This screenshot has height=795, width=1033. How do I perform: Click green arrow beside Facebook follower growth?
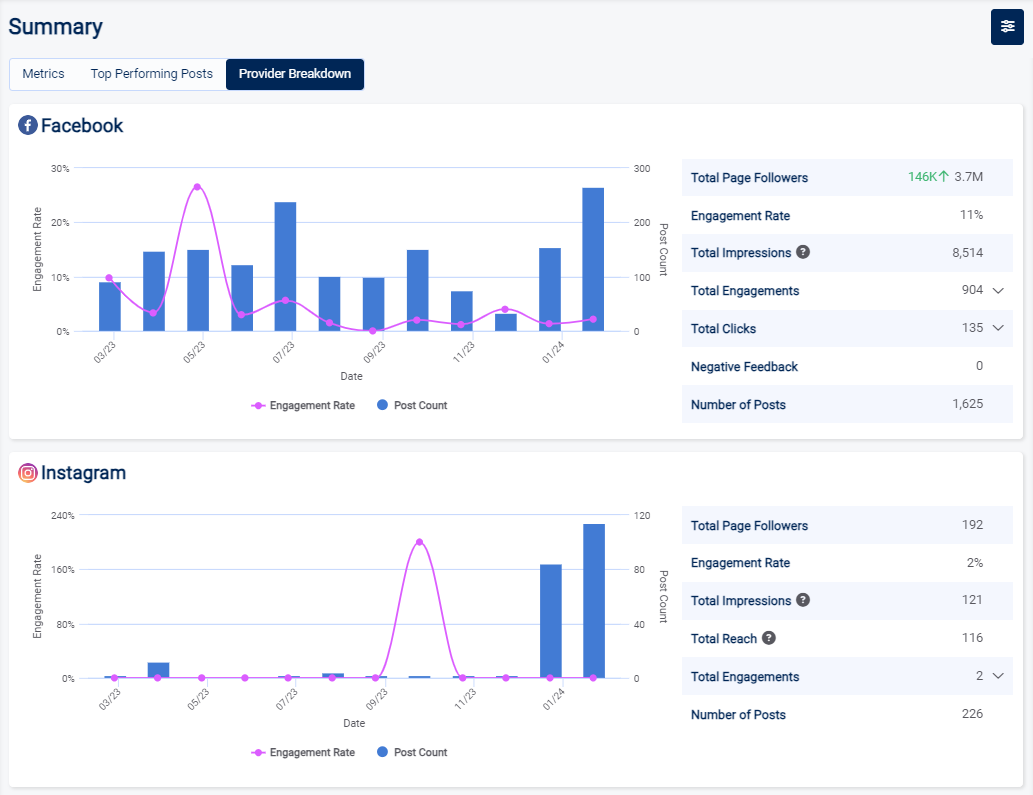click(x=943, y=177)
